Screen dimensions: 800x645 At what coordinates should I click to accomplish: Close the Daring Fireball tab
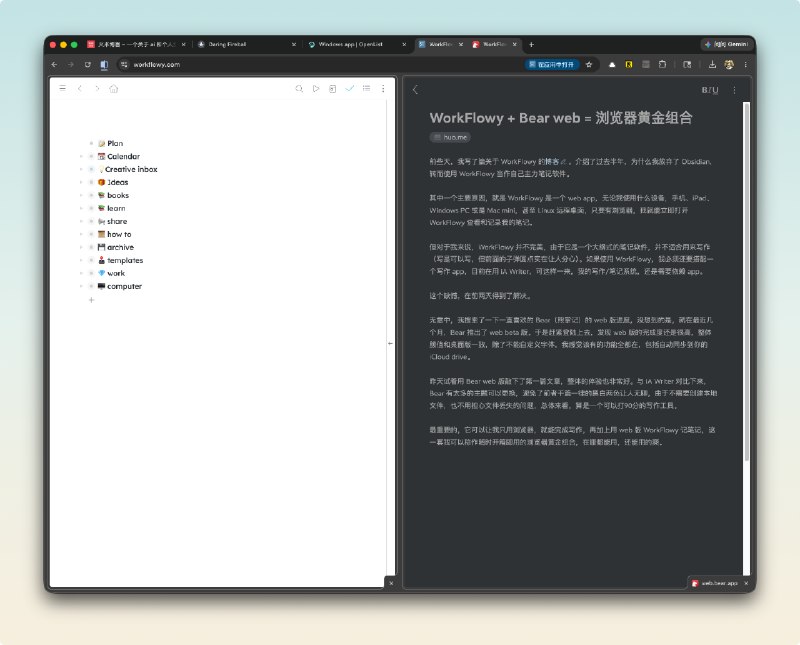pyautogui.click(x=294, y=44)
